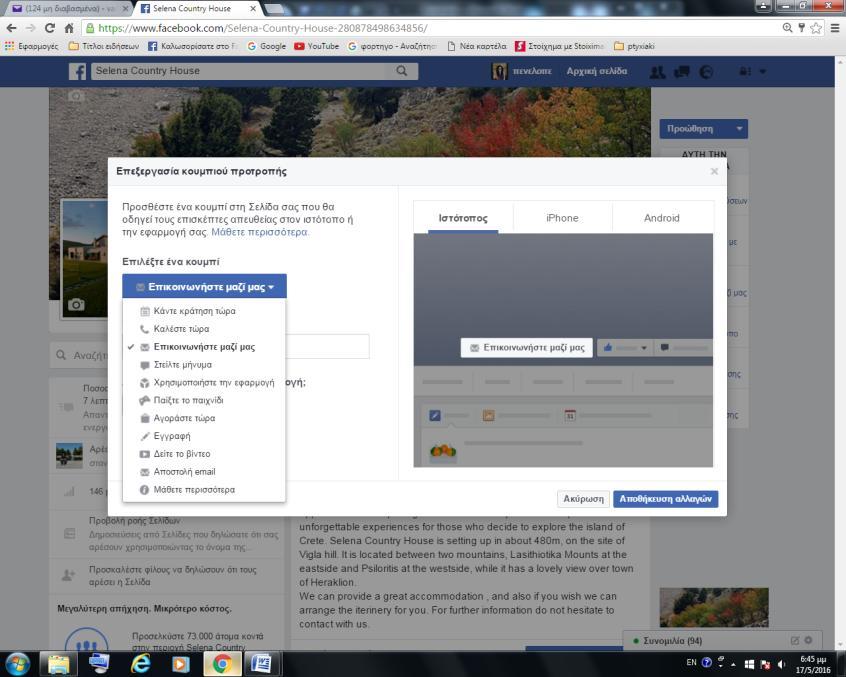This screenshot has width=846, height=677.
Task: Click the Chrome back arrow
Action: point(11,28)
